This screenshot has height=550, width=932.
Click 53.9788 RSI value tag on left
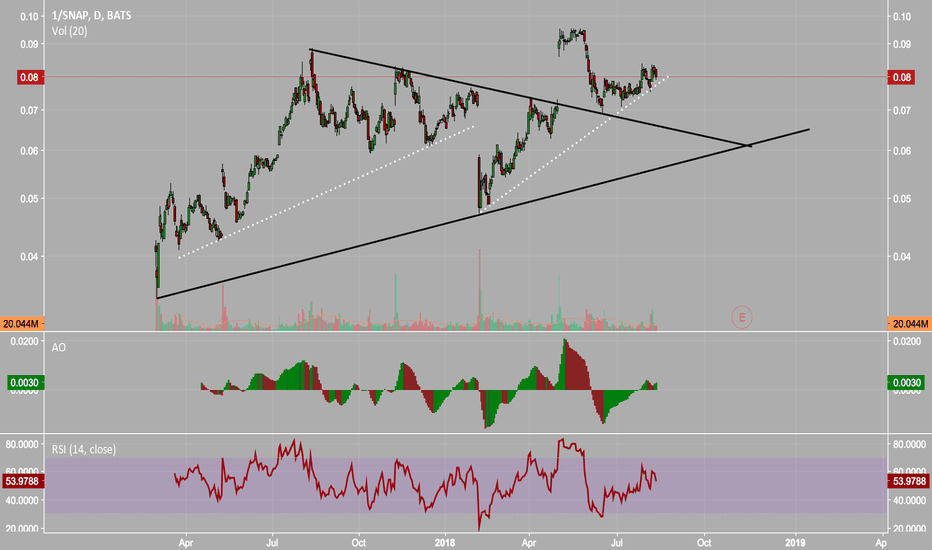[x=24, y=481]
